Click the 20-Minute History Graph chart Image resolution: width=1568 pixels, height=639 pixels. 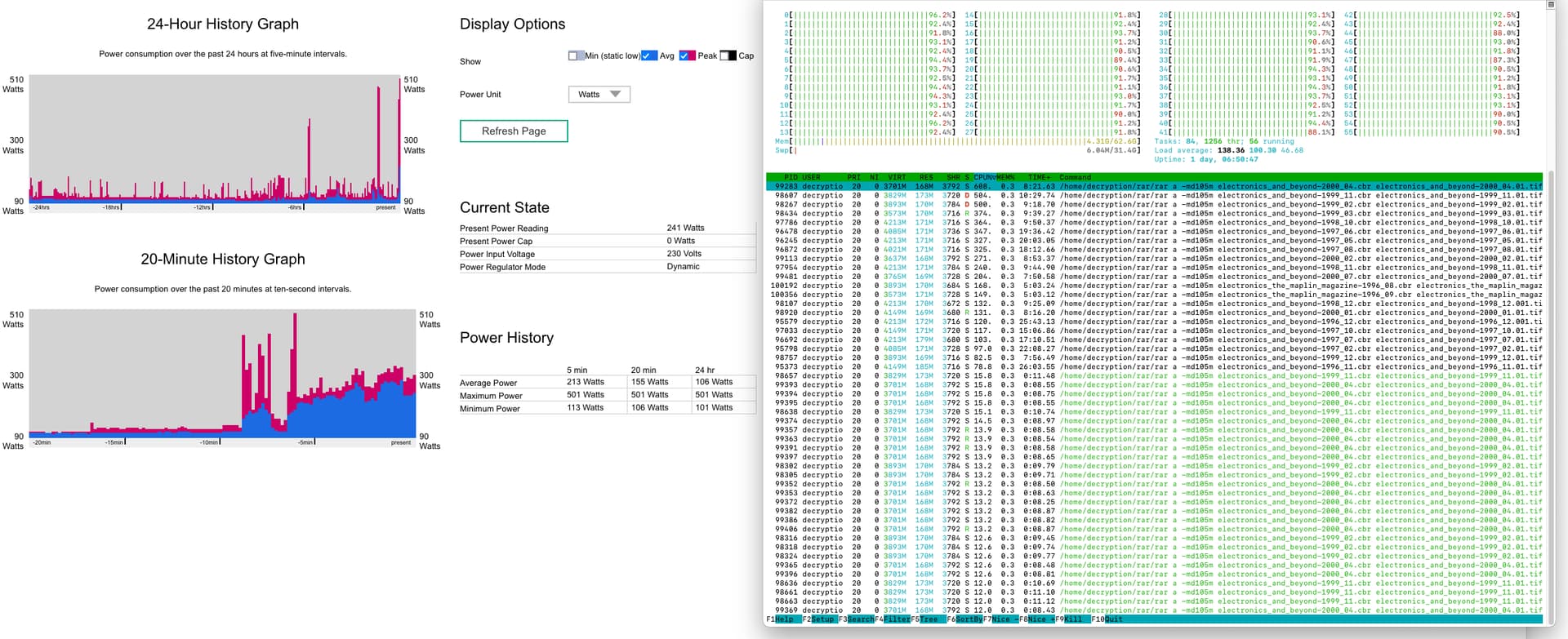coord(222,374)
